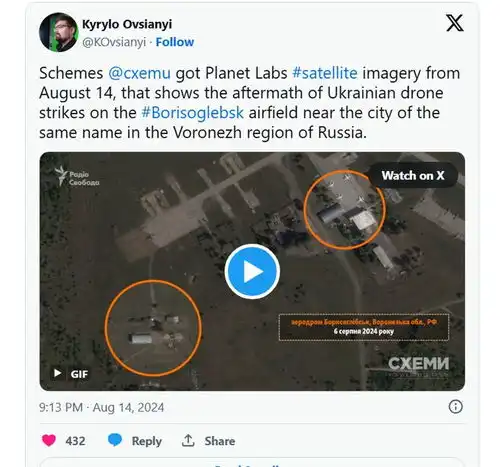This screenshot has width=500, height=467.
Task: Click Kyrylo Ovsianyi's profile avatar
Action: tap(59, 32)
